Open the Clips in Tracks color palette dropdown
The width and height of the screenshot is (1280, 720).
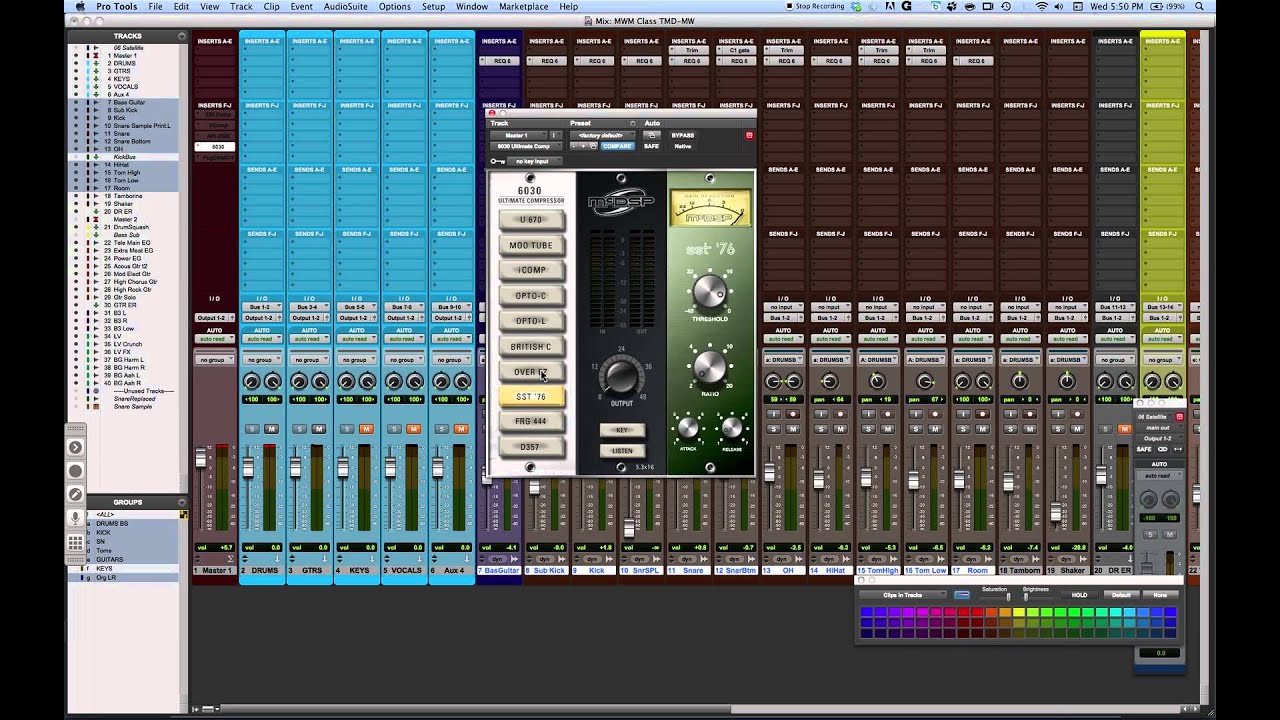(902, 595)
